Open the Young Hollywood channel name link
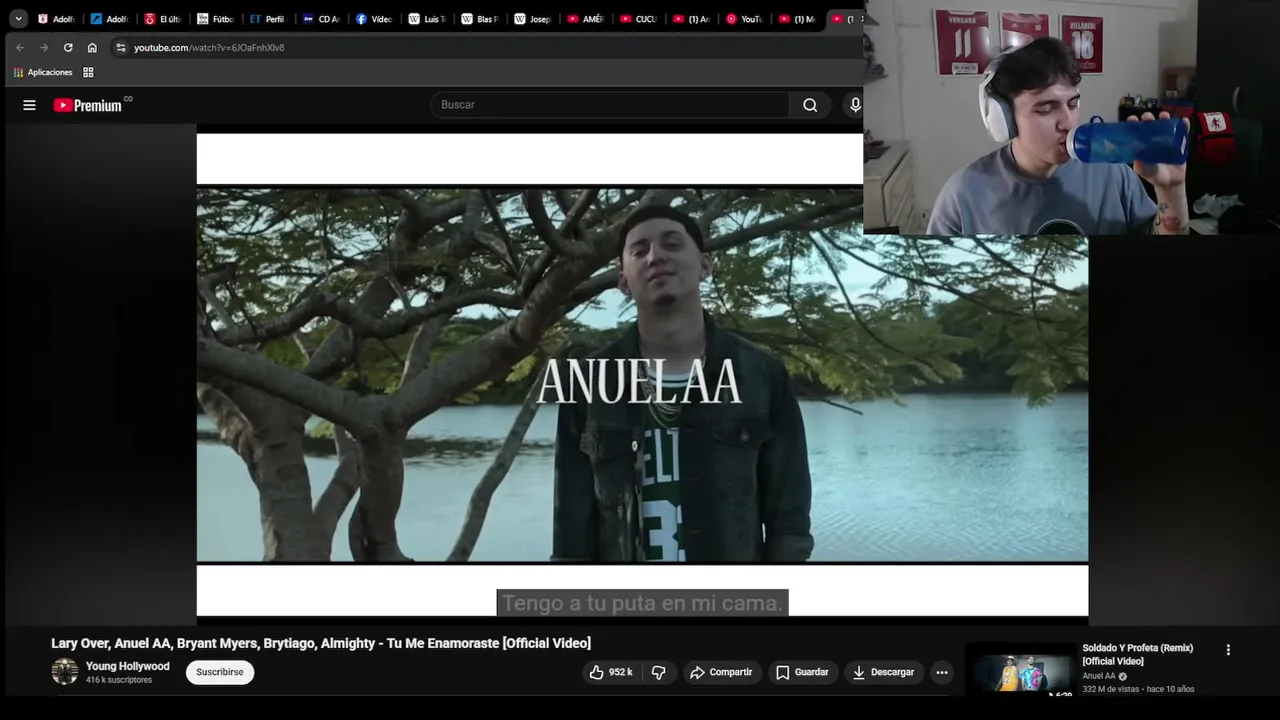Viewport: 1280px width, 720px height. coord(128,666)
